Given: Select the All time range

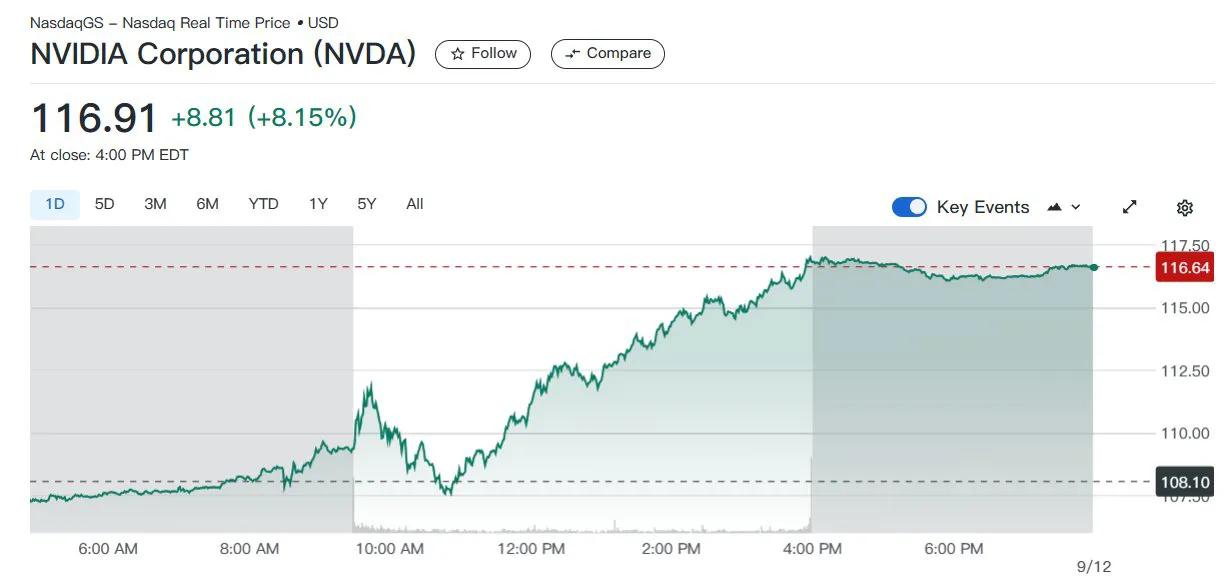Looking at the screenshot, I should pyautogui.click(x=415, y=204).
